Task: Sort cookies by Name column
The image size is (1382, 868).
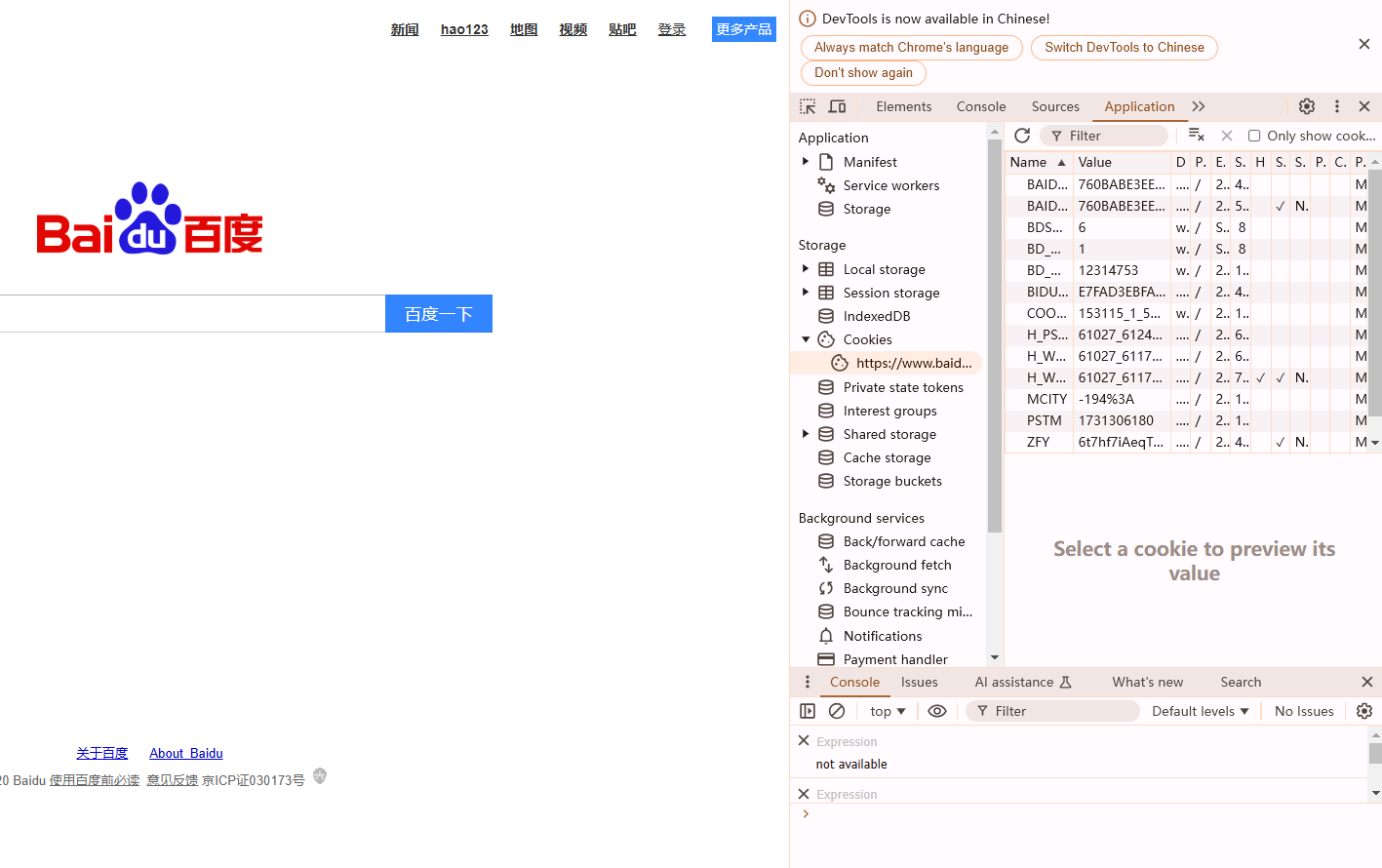Action: click(x=1039, y=162)
